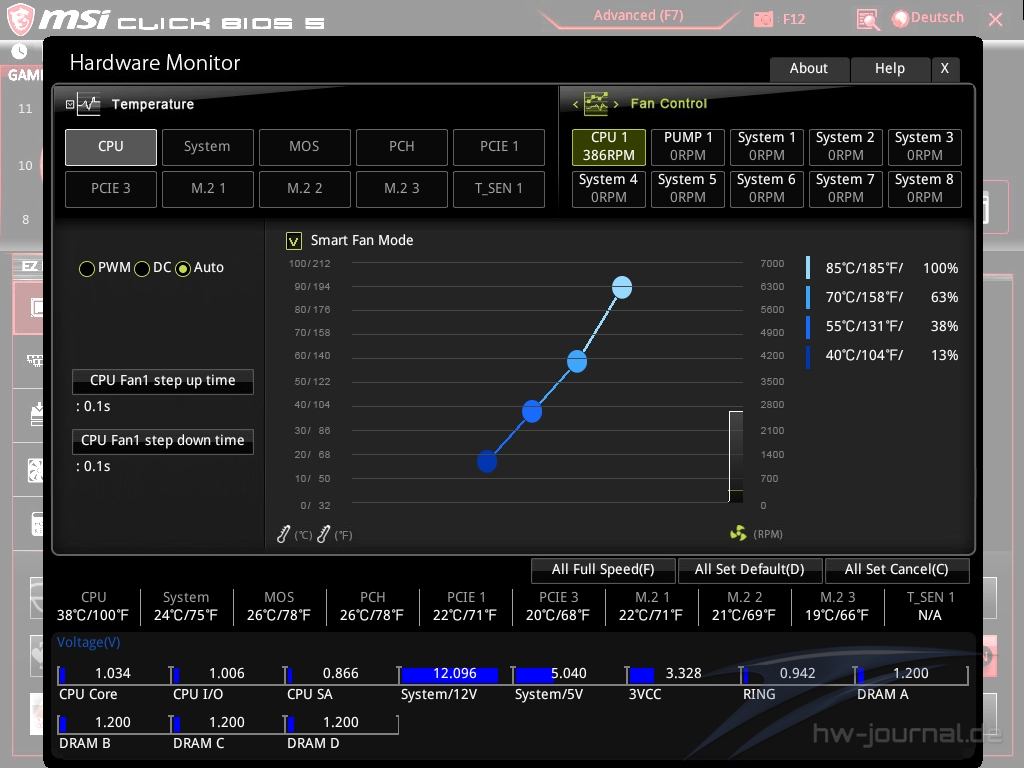Select the M.2 3 temperature tab
This screenshot has width=1024, height=768.
(402, 189)
